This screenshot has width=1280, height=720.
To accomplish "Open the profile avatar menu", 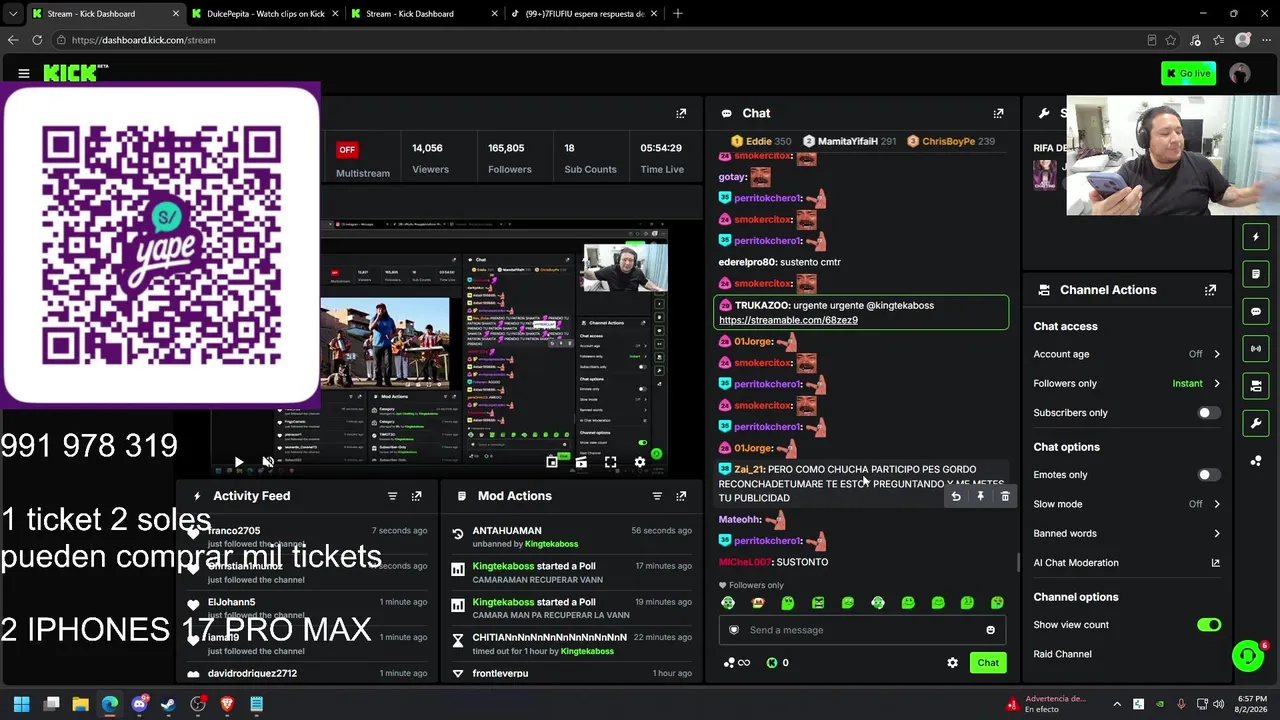I will tap(1240, 73).
